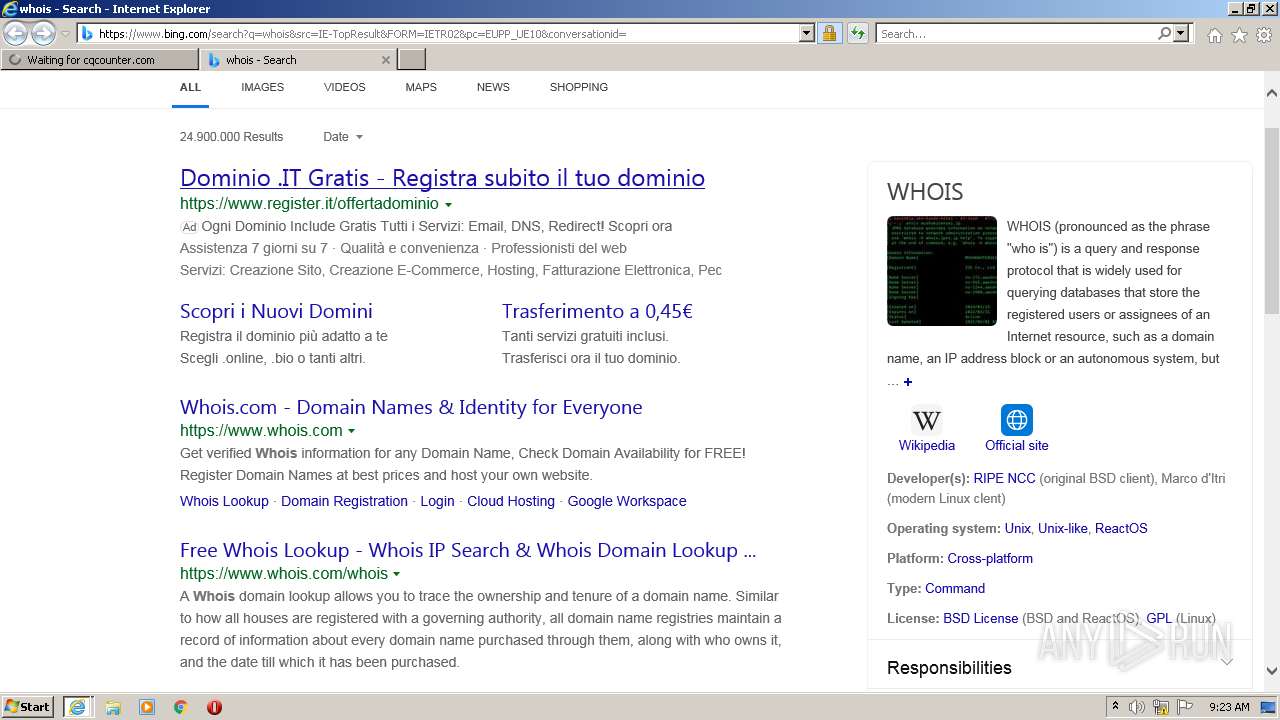1280x720 pixels.
Task: Open Scopri i Nuovi Domini link
Action: (x=276, y=311)
